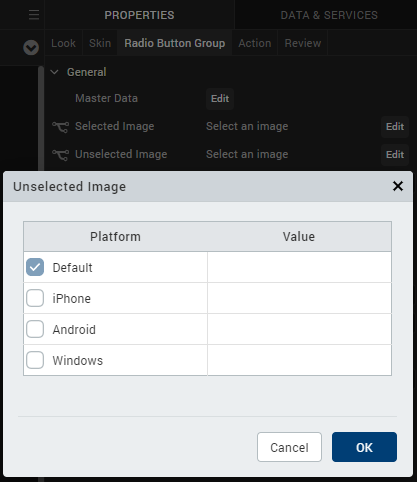Click the fork icon beside Selected Image

pyautogui.click(x=60, y=127)
